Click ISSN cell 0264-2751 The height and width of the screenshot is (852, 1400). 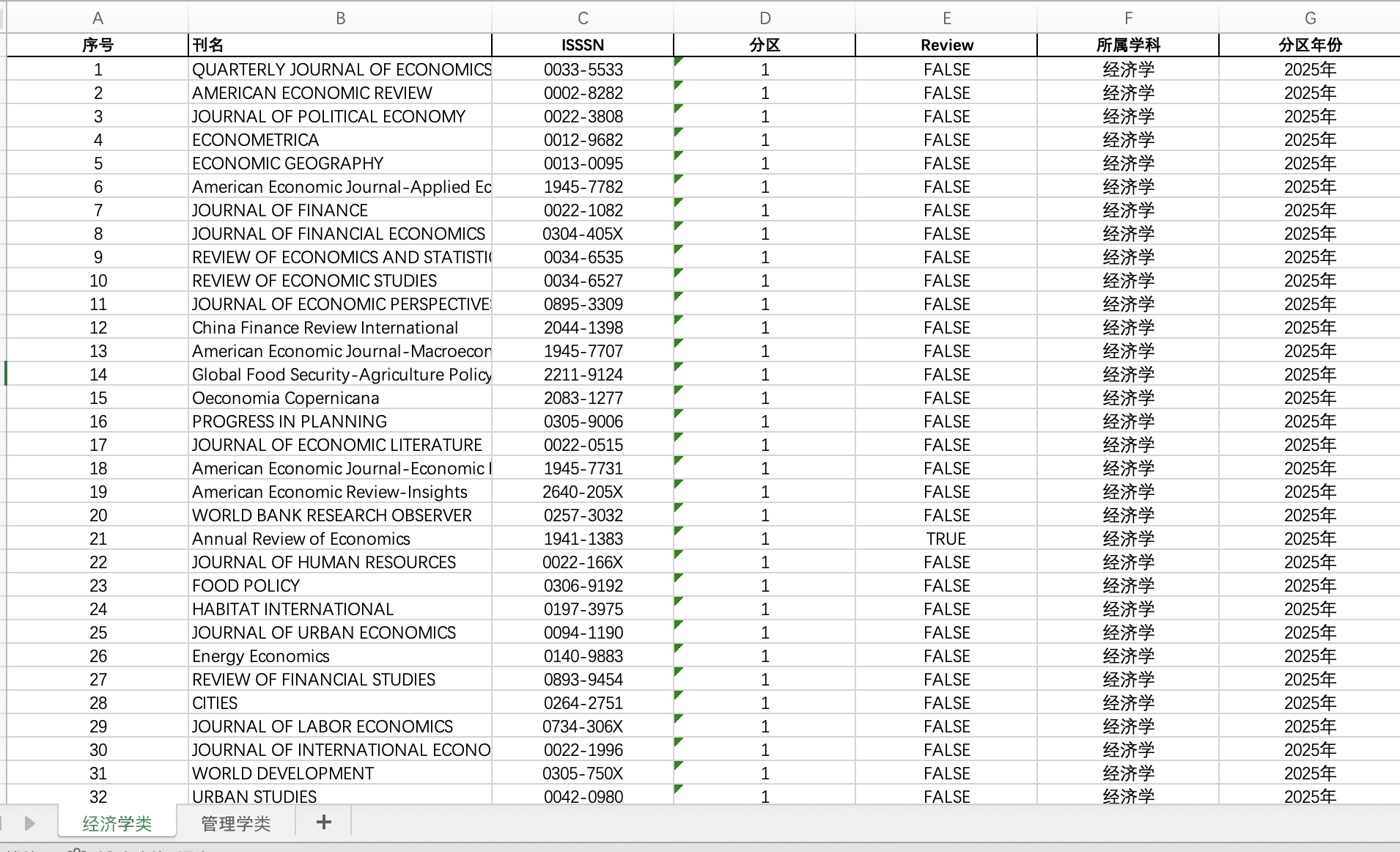pyautogui.click(x=583, y=702)
